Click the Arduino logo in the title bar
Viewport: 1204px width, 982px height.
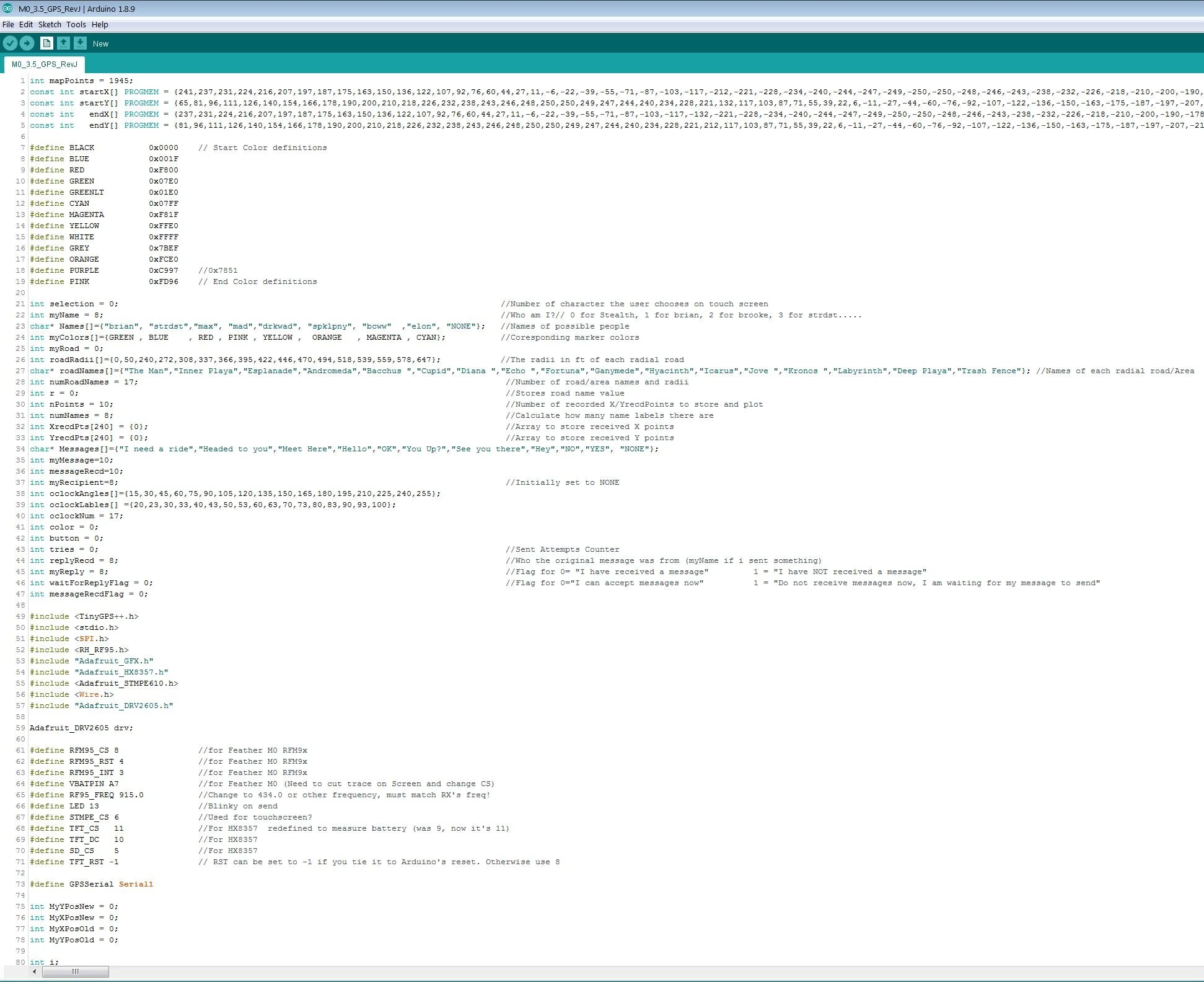pyautogui.click(x=7, y=9)
